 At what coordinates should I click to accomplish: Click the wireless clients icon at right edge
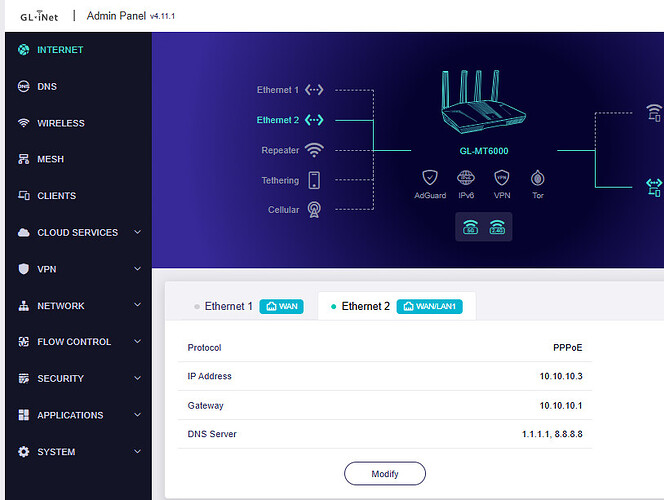point(654,113)
